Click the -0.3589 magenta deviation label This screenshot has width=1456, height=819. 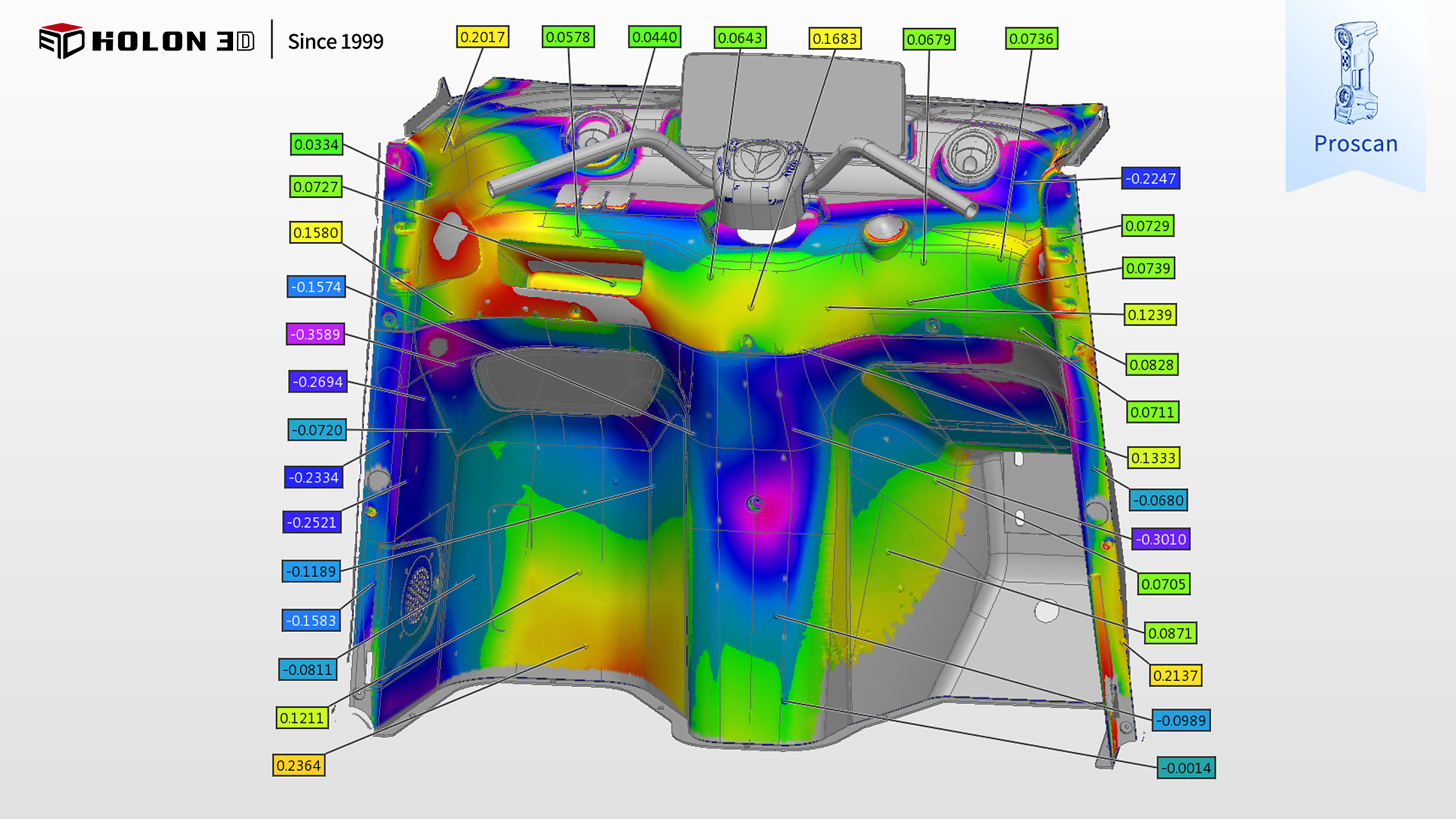click(x=315, y=334)
